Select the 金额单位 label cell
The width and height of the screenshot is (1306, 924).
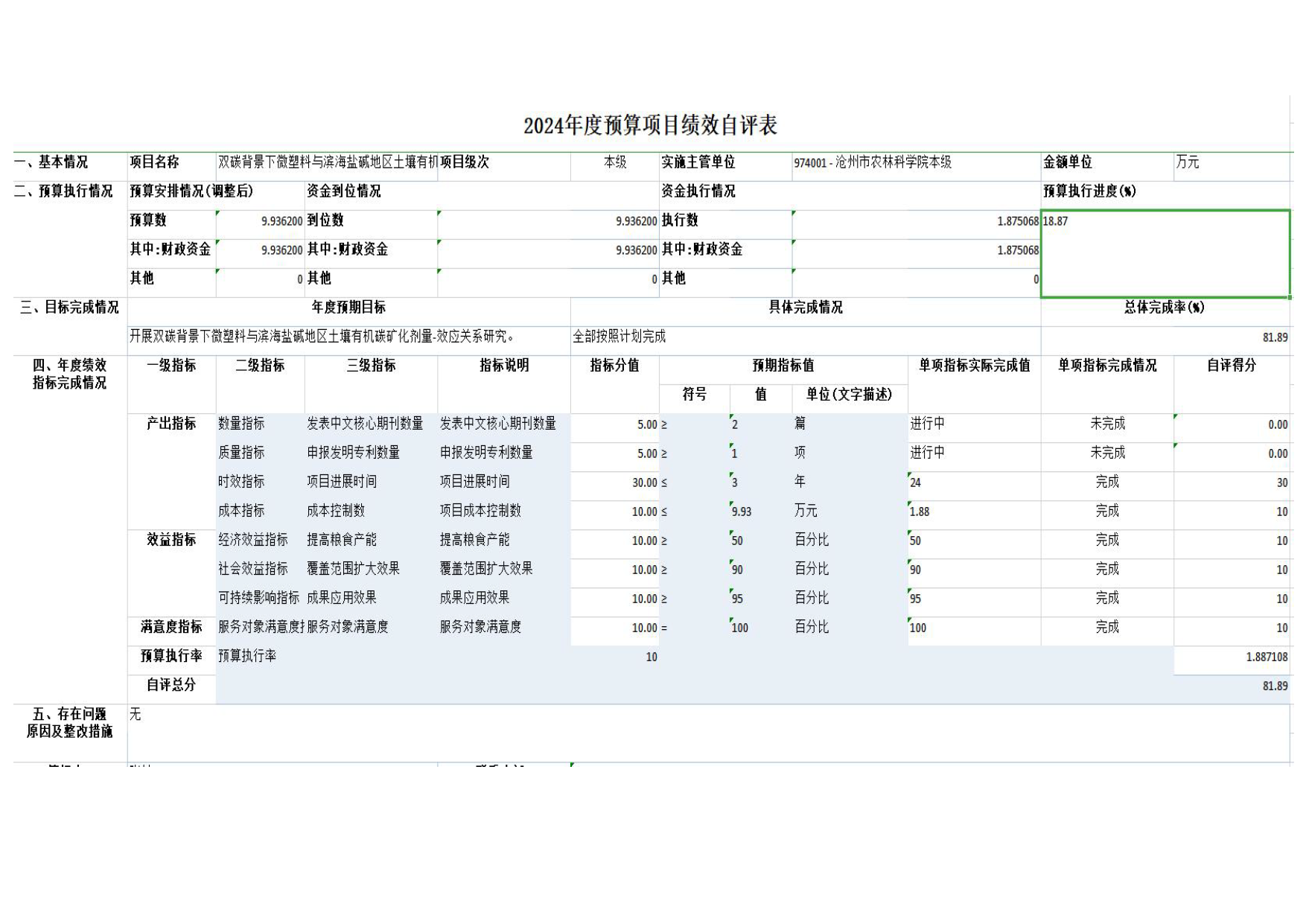[1068, 162]
